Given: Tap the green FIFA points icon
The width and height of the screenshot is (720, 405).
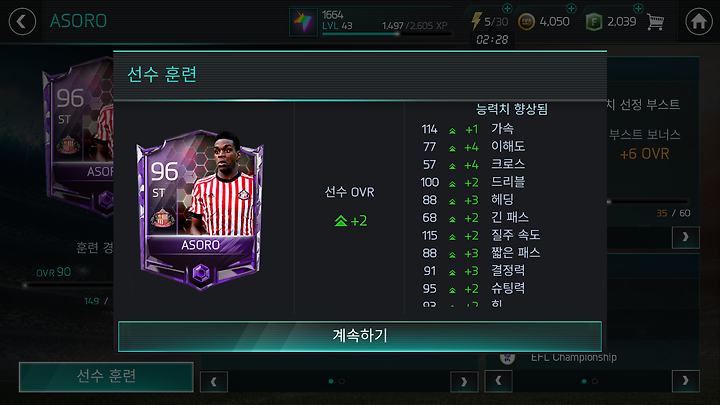Looking at the screenshot, I should pos(594,22).
